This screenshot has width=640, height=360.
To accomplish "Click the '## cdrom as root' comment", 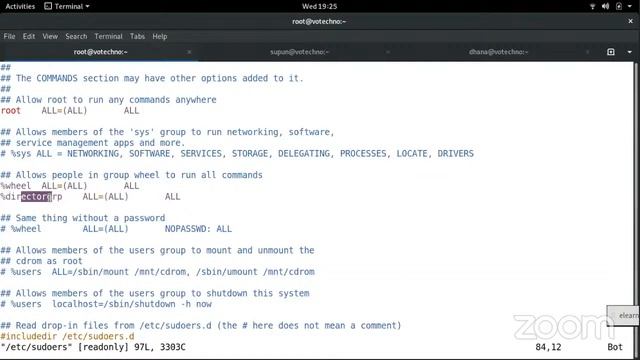I will (x=42, y=261).
